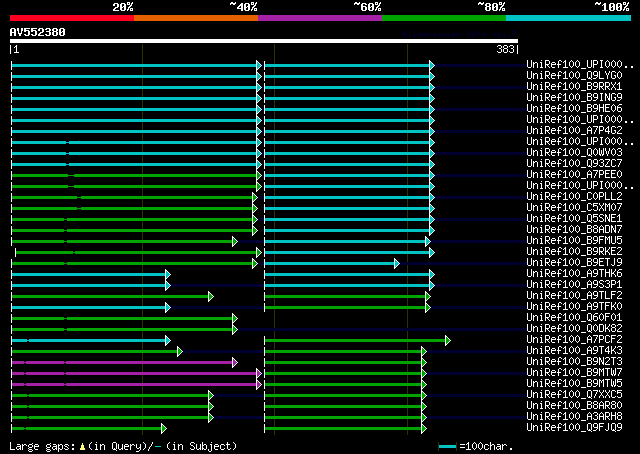The height and width of the screenshot is (454, 640).
Task: Select the UniRef100_Q93ZC7 label
Action: (574, 164)
